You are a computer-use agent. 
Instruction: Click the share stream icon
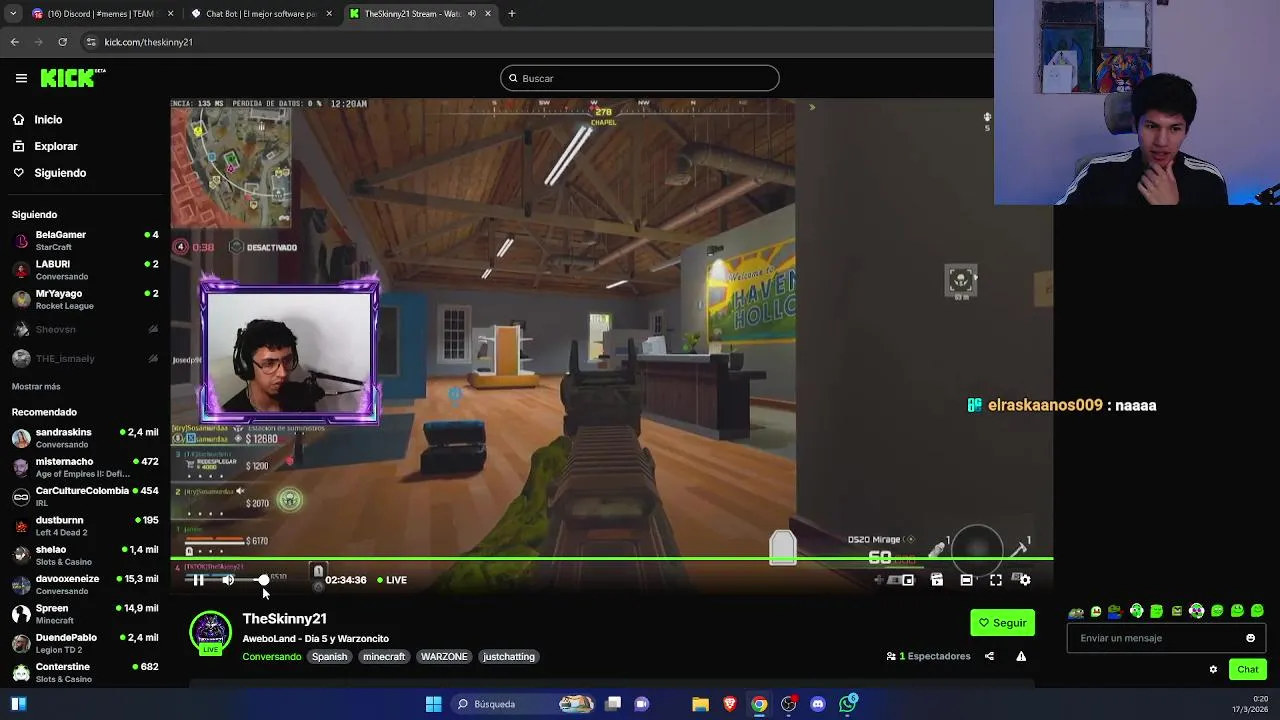(x=989, y=656)
